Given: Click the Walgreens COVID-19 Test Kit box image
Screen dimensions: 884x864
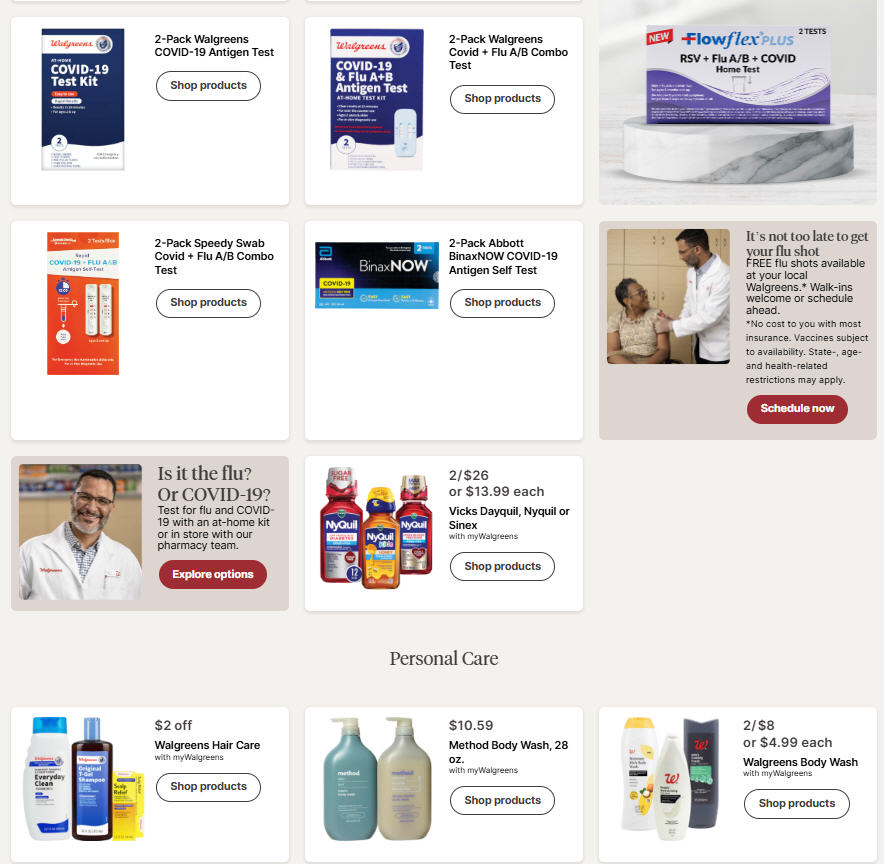Looking at the screenshot, I should coord(83,99).
